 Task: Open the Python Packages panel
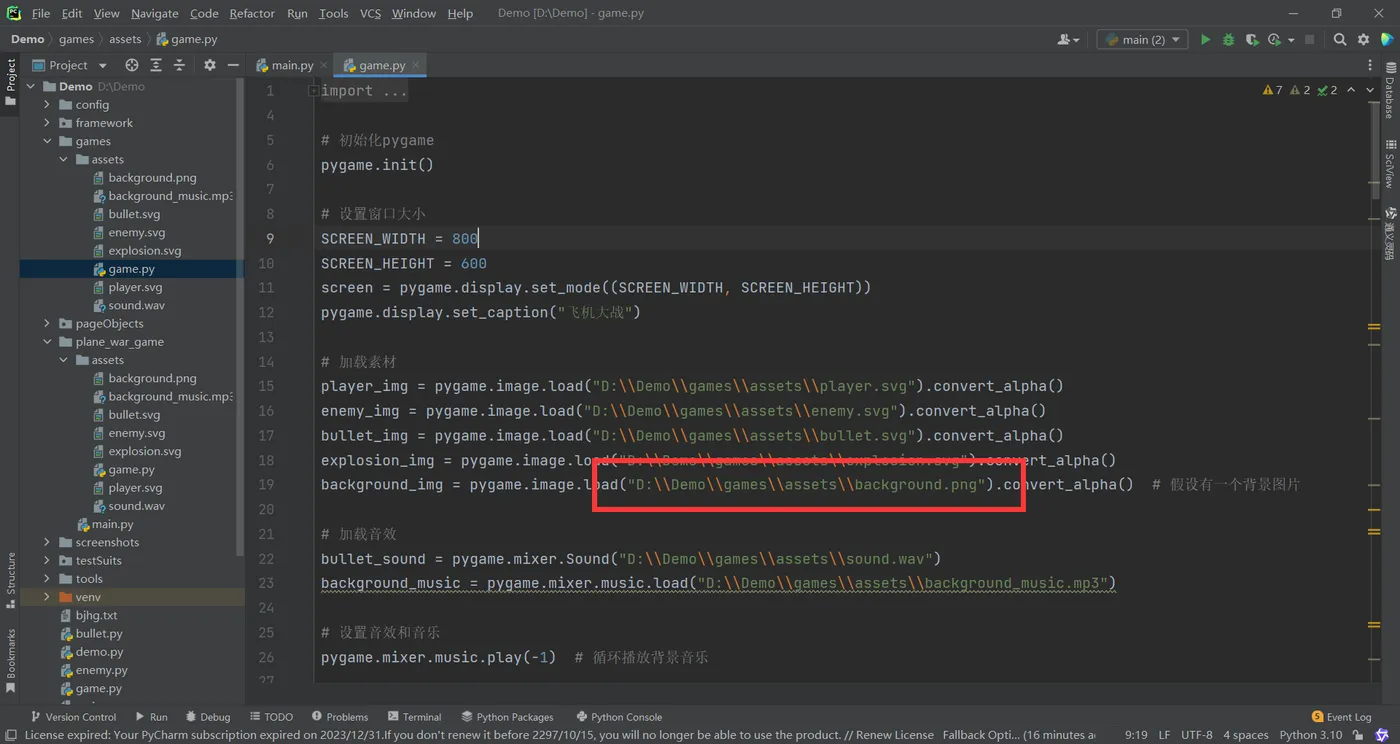tap(507, 717)
